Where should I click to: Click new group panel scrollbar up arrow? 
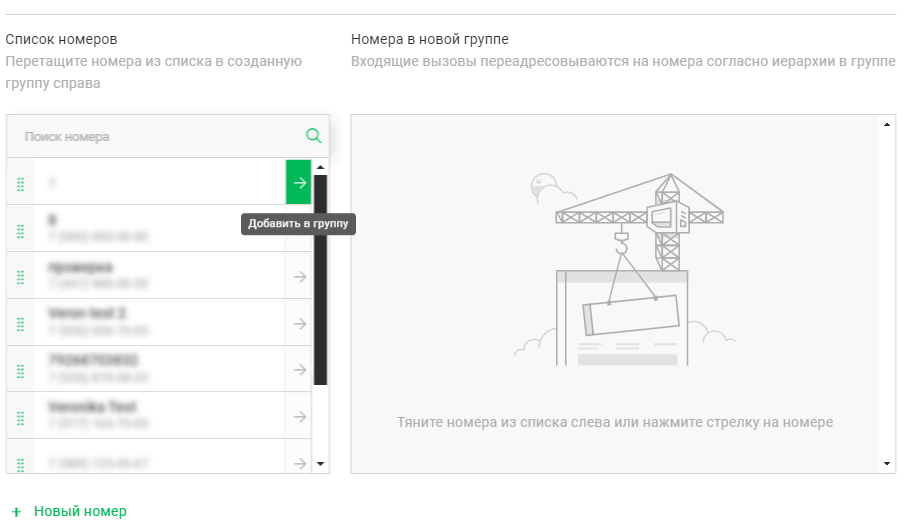(888, 124)
